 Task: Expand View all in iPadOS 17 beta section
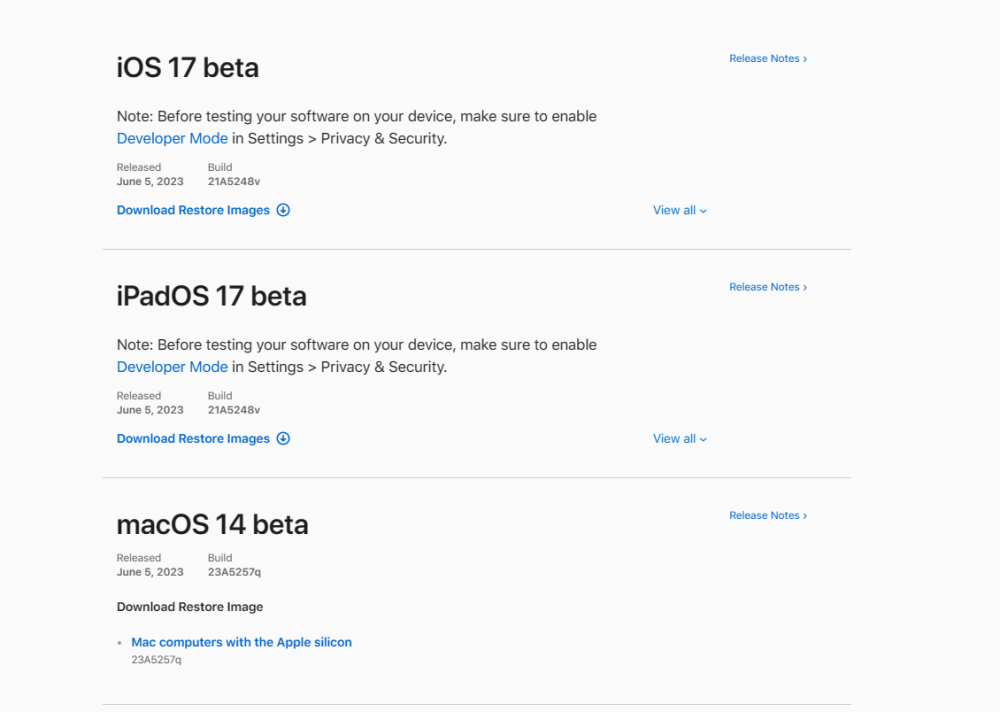pos(679,439)
